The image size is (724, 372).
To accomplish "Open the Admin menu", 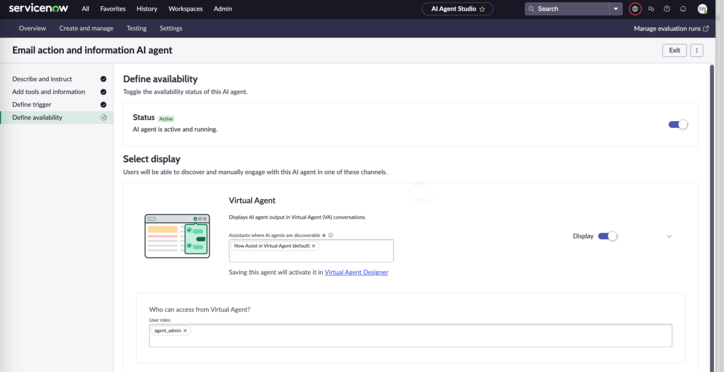I will (223, 9).
